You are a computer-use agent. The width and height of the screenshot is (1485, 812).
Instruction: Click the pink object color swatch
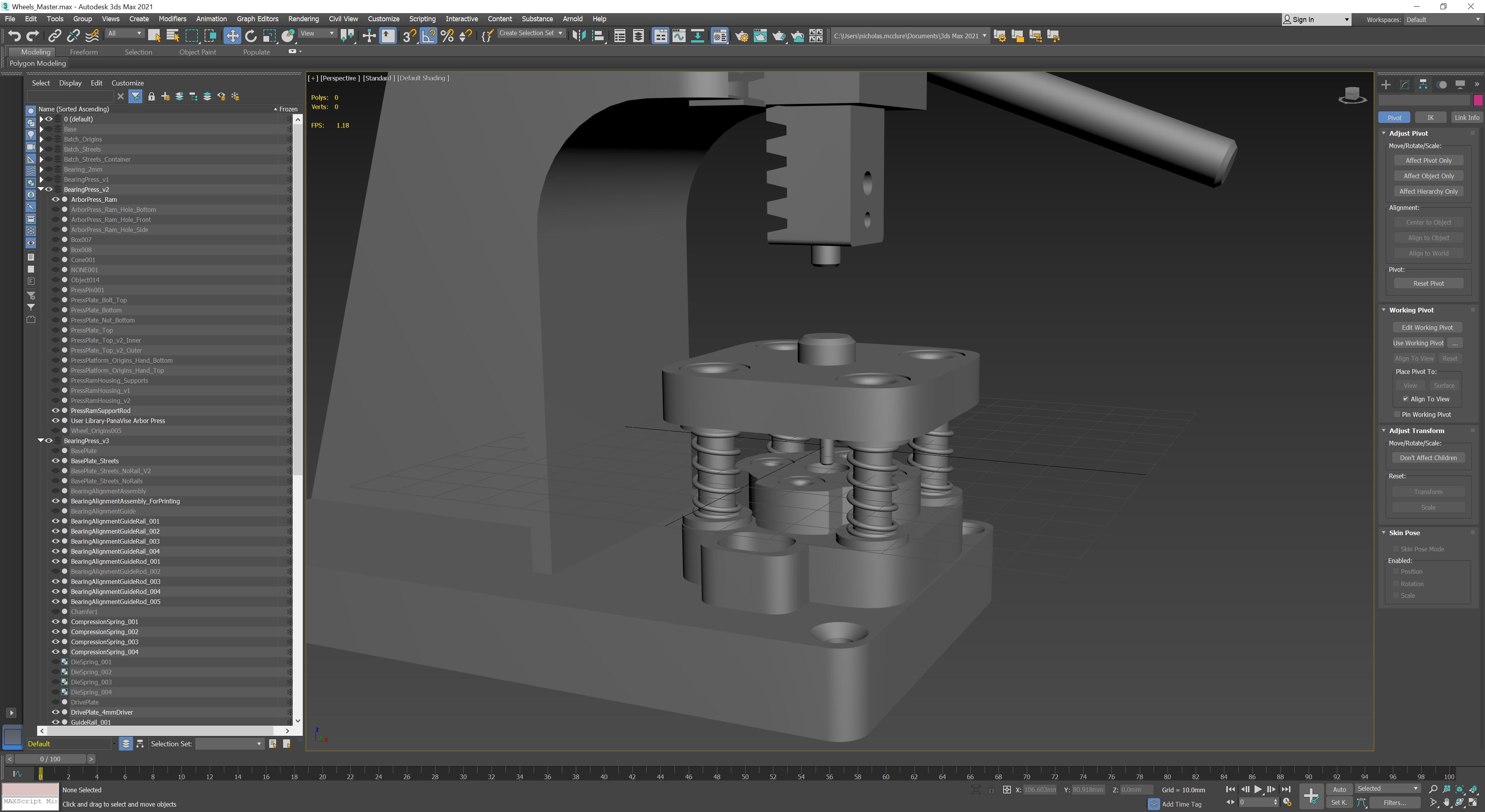[x=1478, y=100]
